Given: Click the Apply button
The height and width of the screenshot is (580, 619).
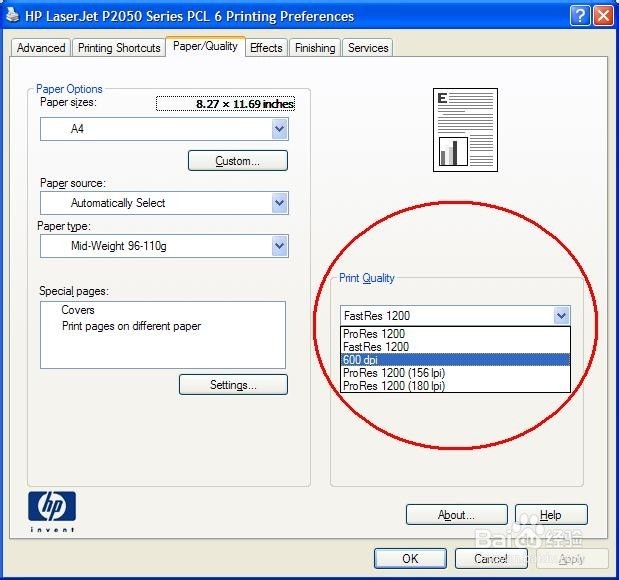Looking at the screenshot, I should 572,558.
